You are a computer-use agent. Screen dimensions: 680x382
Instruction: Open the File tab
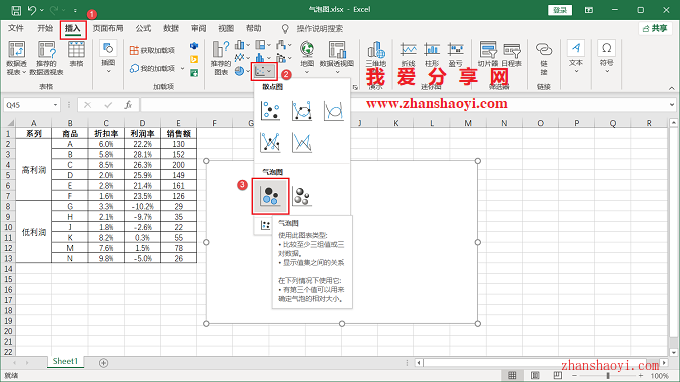(16, 29)
